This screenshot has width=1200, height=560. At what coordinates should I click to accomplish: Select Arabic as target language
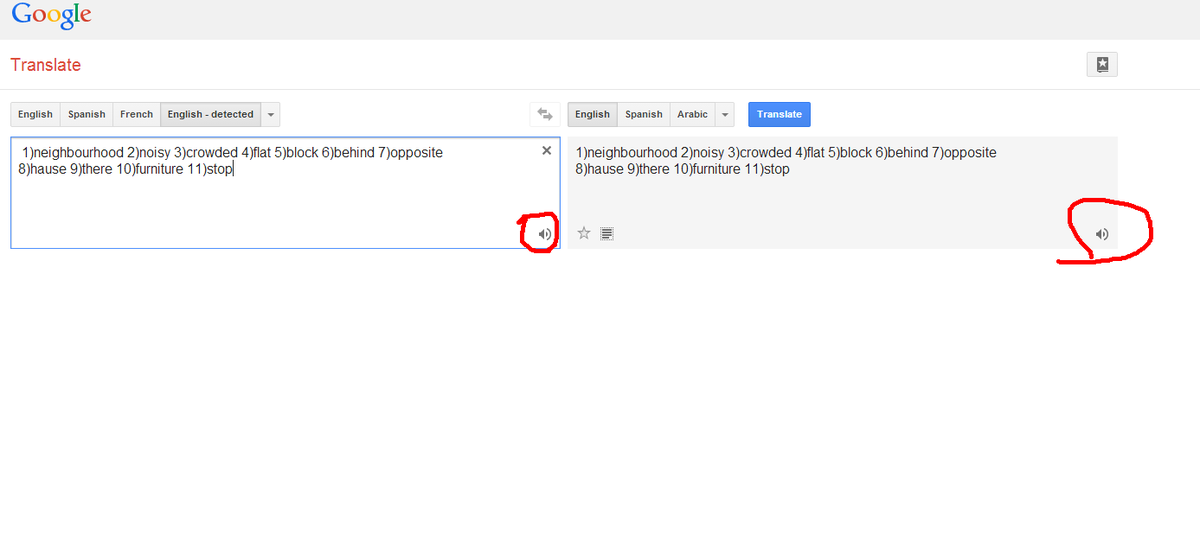pyautogui.click(x=692, y=114)
